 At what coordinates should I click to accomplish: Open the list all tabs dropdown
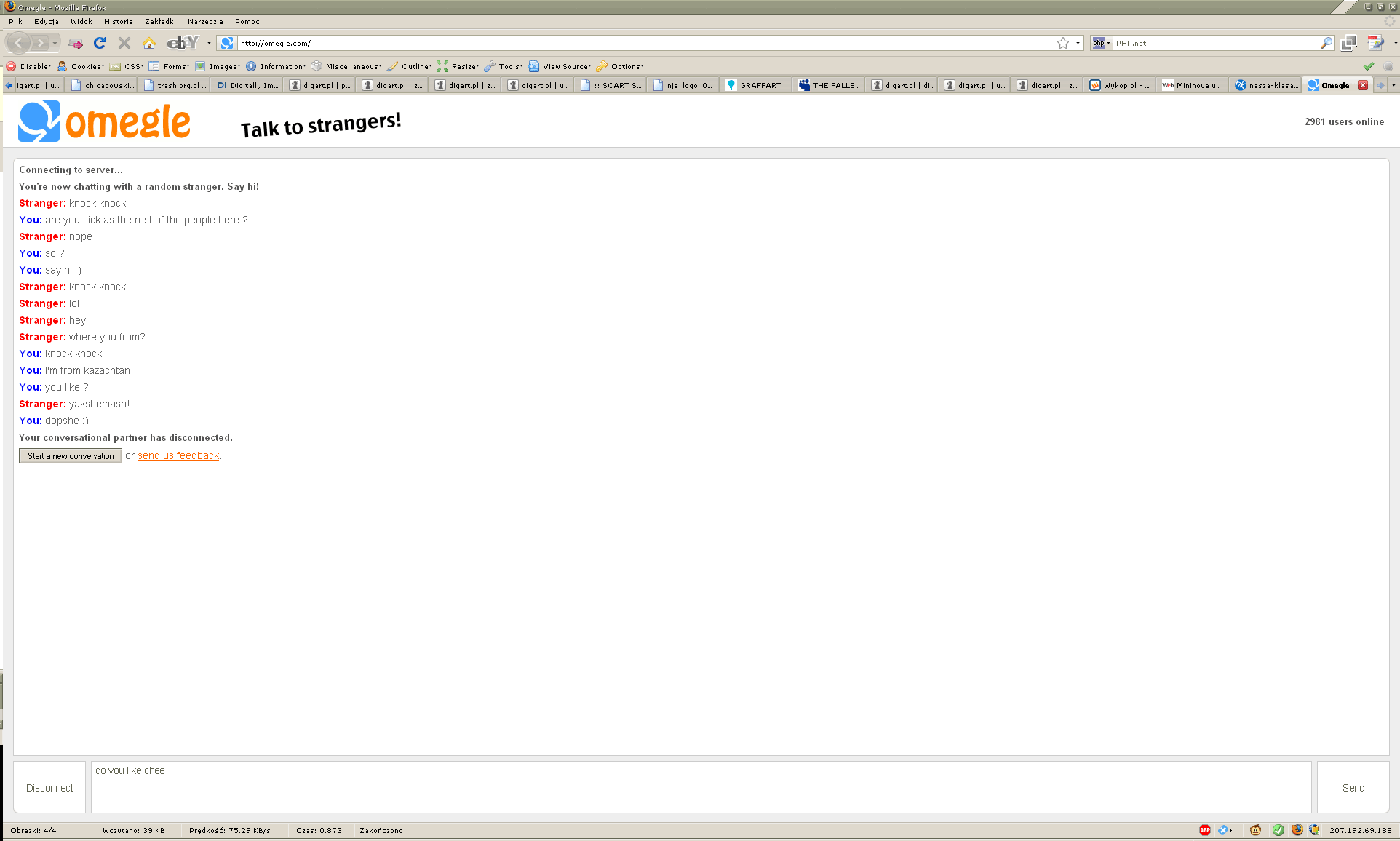[x=1393, y=85]
